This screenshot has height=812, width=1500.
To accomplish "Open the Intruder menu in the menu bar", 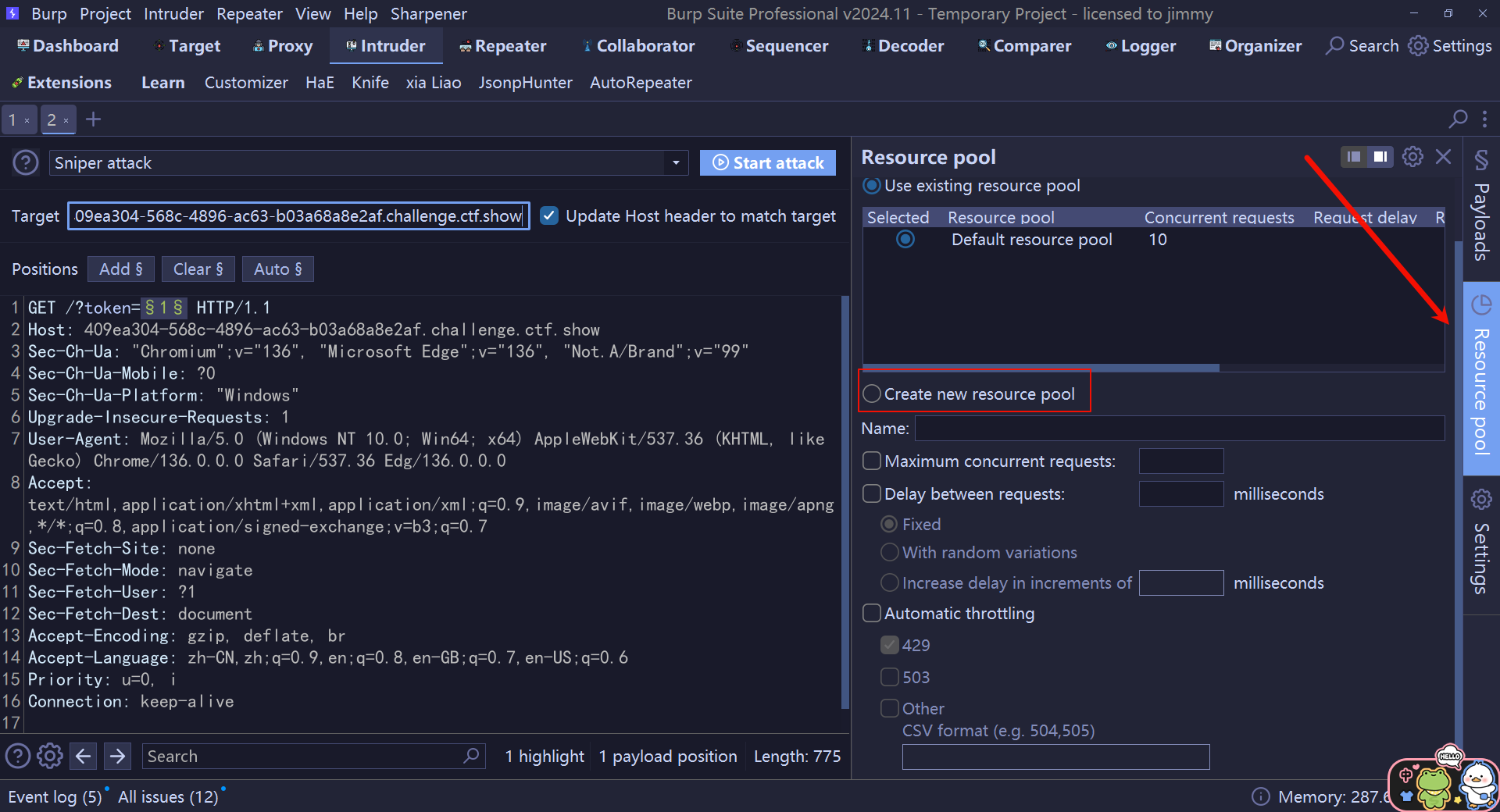I will pos(173,13).
